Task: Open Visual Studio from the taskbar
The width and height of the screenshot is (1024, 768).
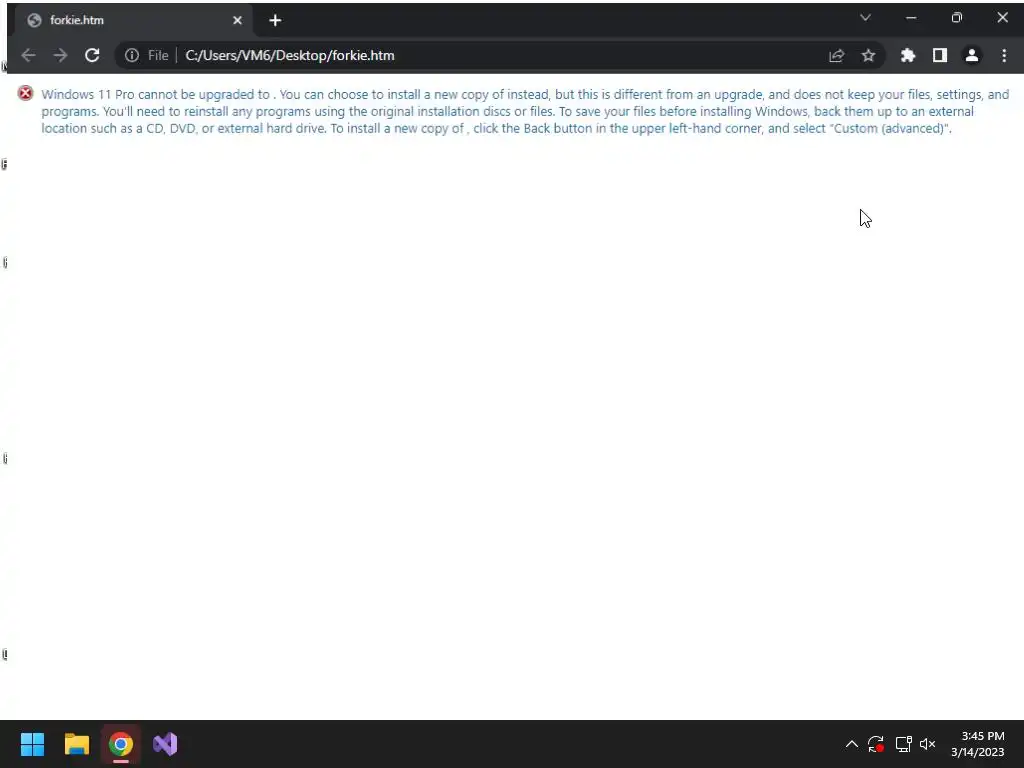Action: coord(165,744)
